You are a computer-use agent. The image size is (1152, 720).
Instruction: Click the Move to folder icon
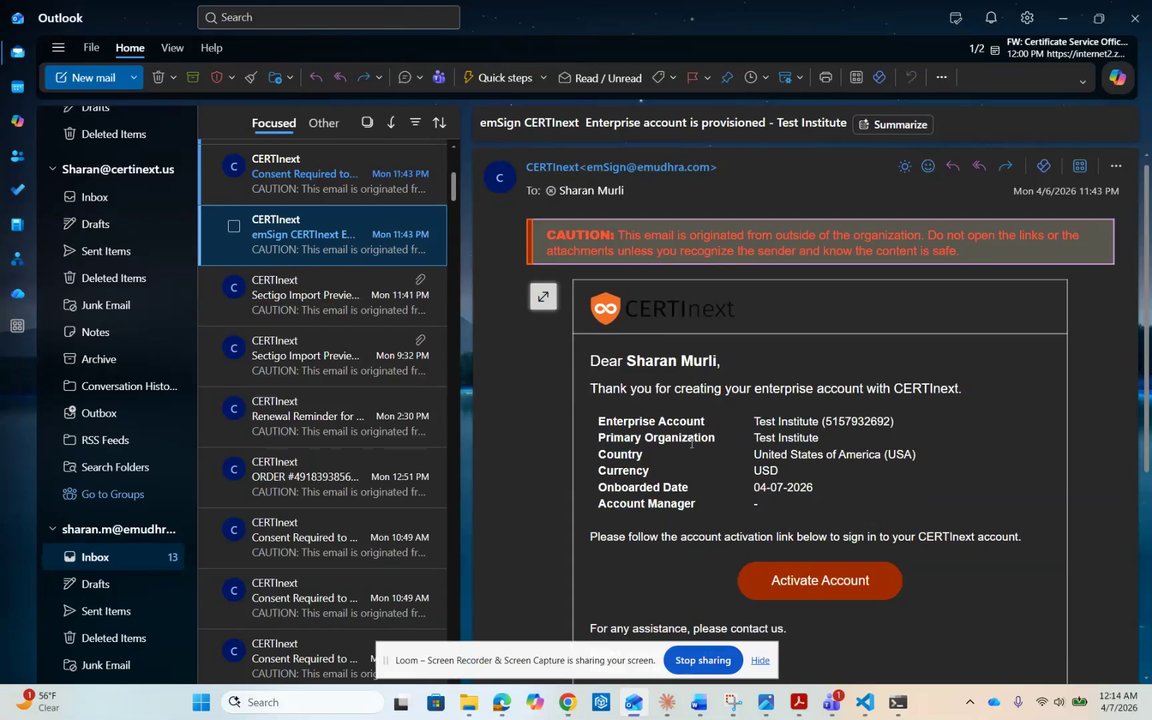[x=276, y=77]
